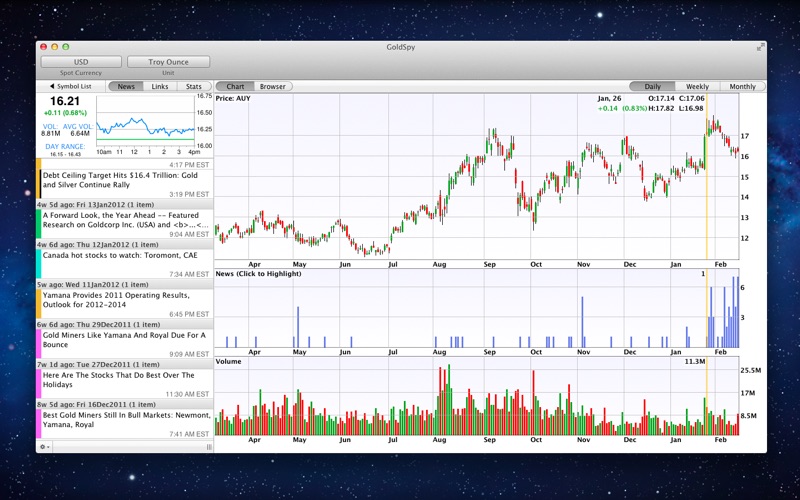Click the intraday mini price chart
This screenshot has height=500, width=800.
[145, 121]
